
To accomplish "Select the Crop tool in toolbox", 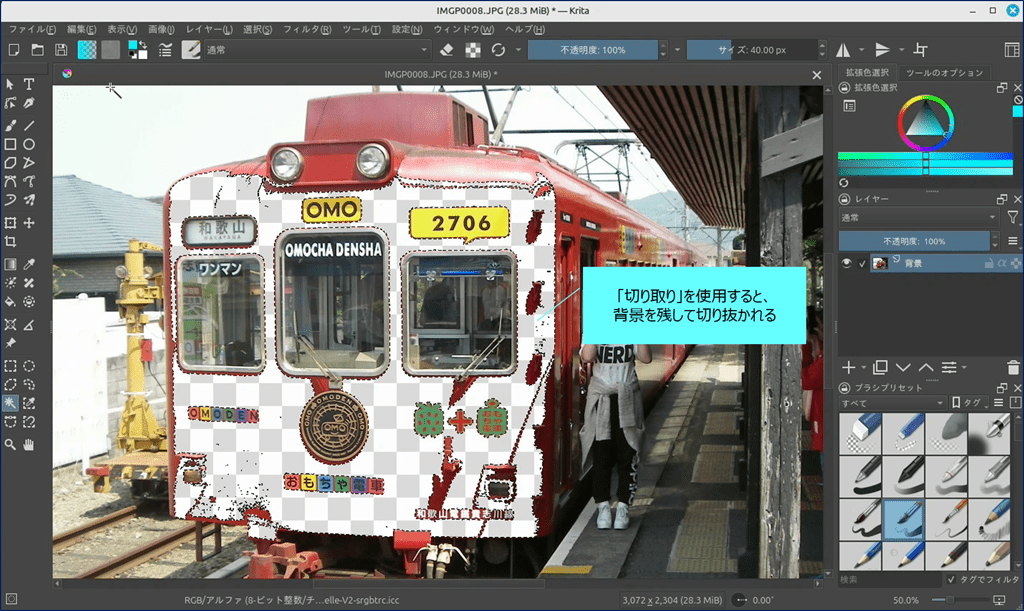I will (10, 242).
